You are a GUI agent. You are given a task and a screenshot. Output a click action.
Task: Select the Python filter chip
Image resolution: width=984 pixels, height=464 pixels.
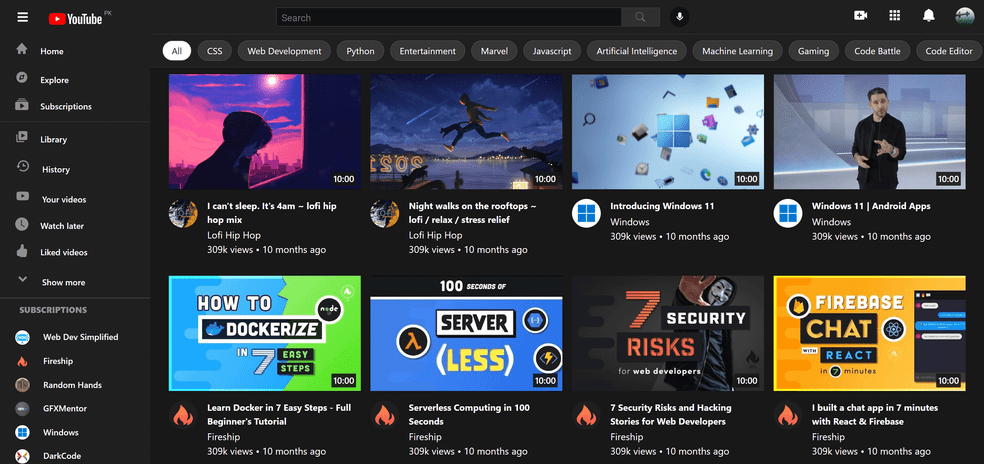(x=360, y=51)
